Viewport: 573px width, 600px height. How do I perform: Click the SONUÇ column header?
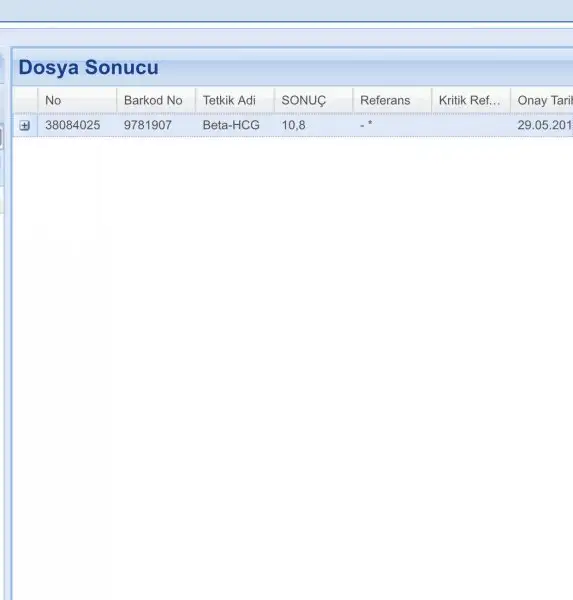point(314,100)
